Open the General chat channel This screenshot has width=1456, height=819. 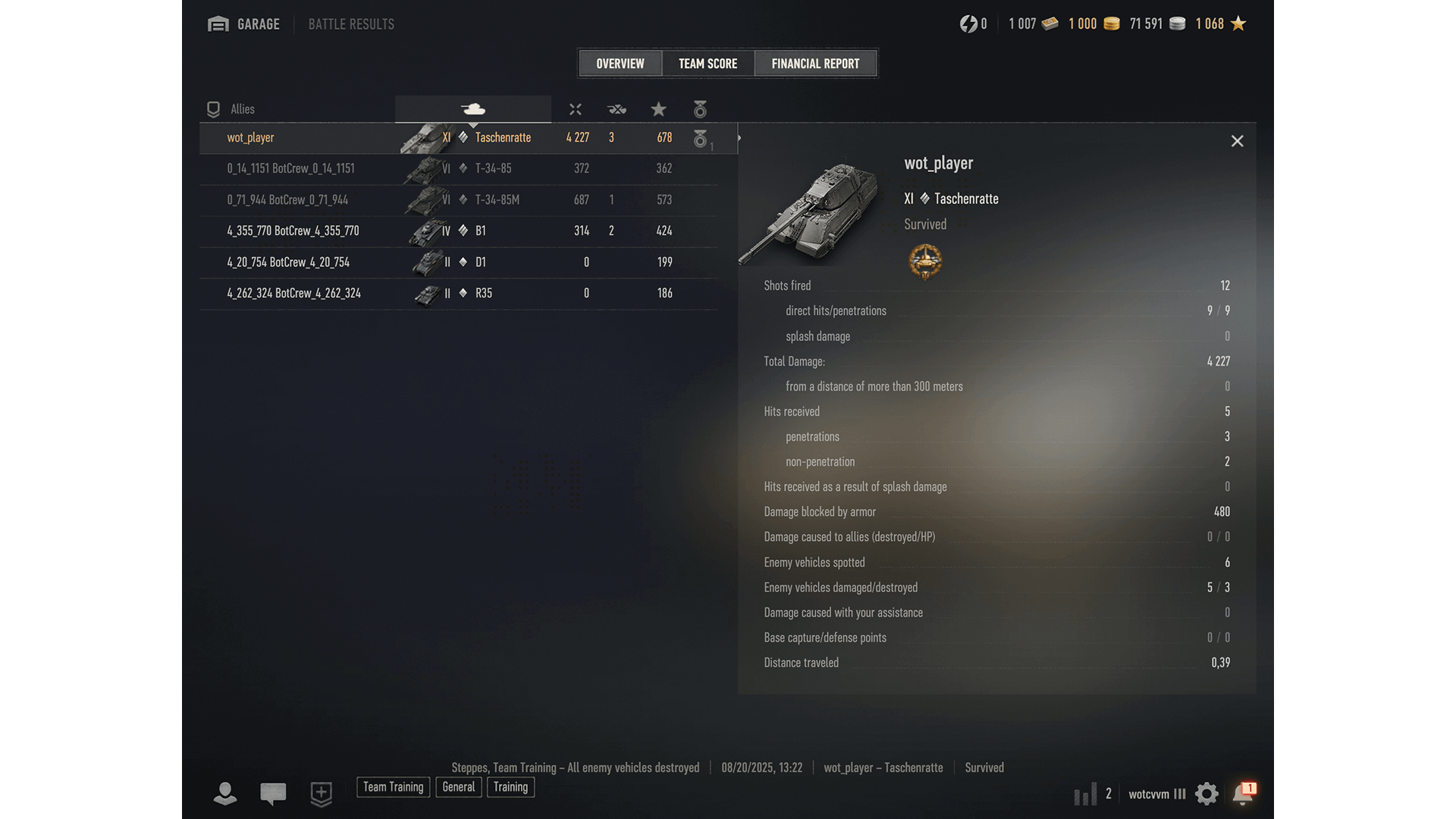459,787
